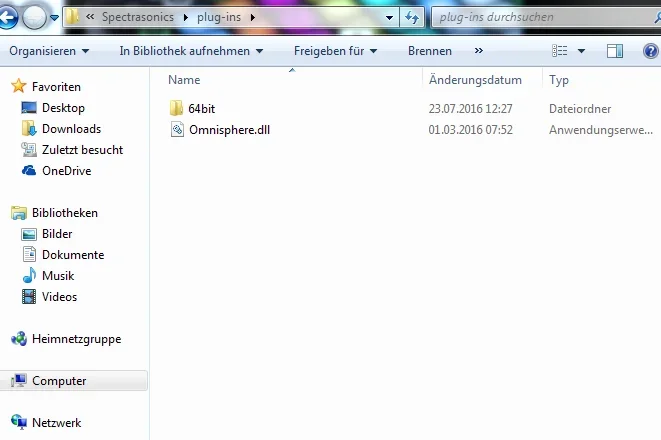Select the 64bit folder icon
661x440 pixels.
176,108
